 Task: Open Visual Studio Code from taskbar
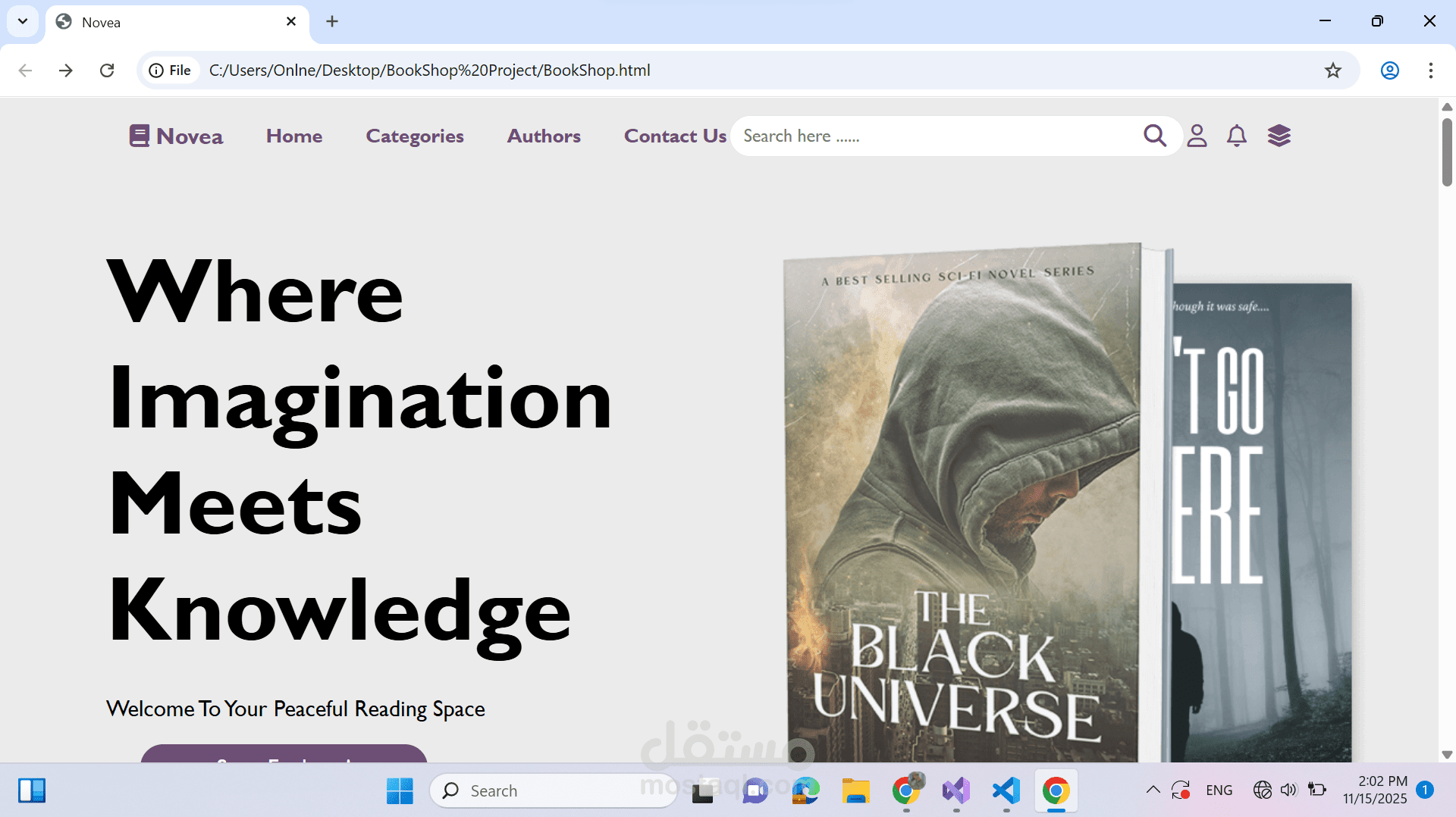pos(1006,790)
